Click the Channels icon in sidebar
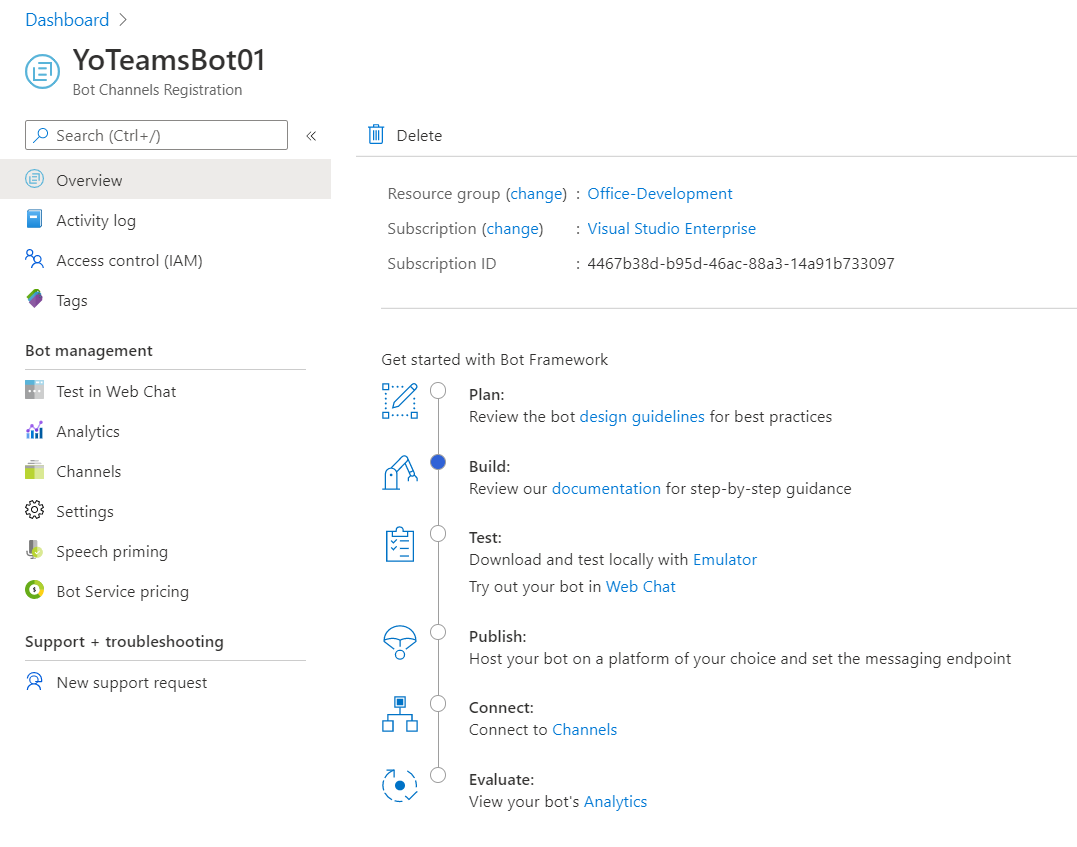This screenshot has width=1077, height=847. coord(35,471)
